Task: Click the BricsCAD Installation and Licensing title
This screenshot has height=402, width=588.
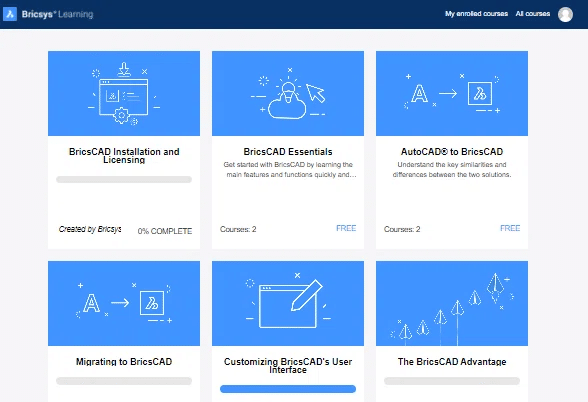Action: tap(124, 156)
